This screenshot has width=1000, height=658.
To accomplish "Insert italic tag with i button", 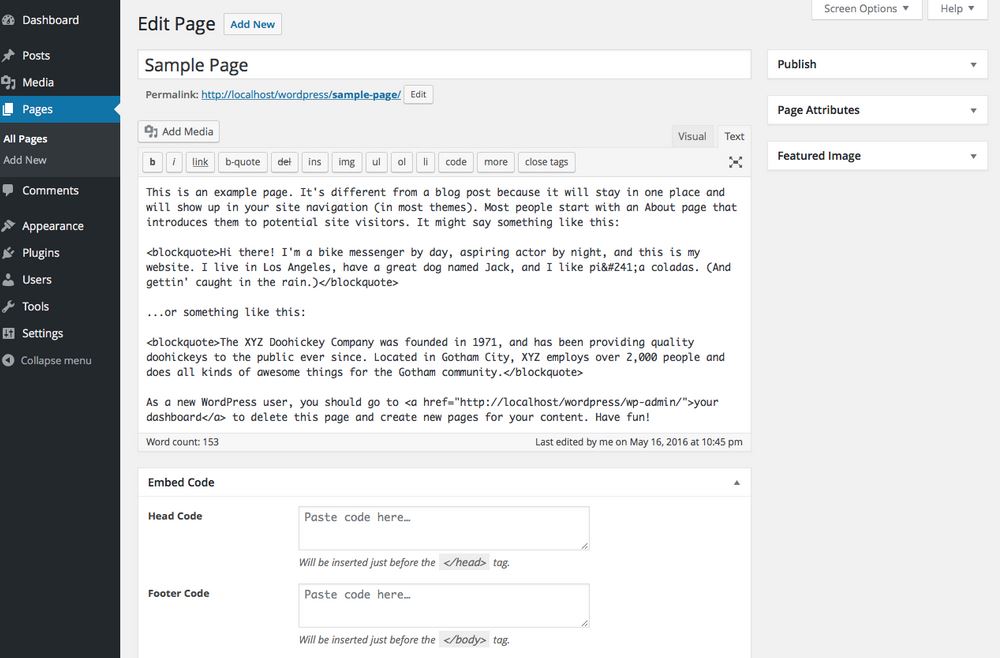I will point(173,162).
